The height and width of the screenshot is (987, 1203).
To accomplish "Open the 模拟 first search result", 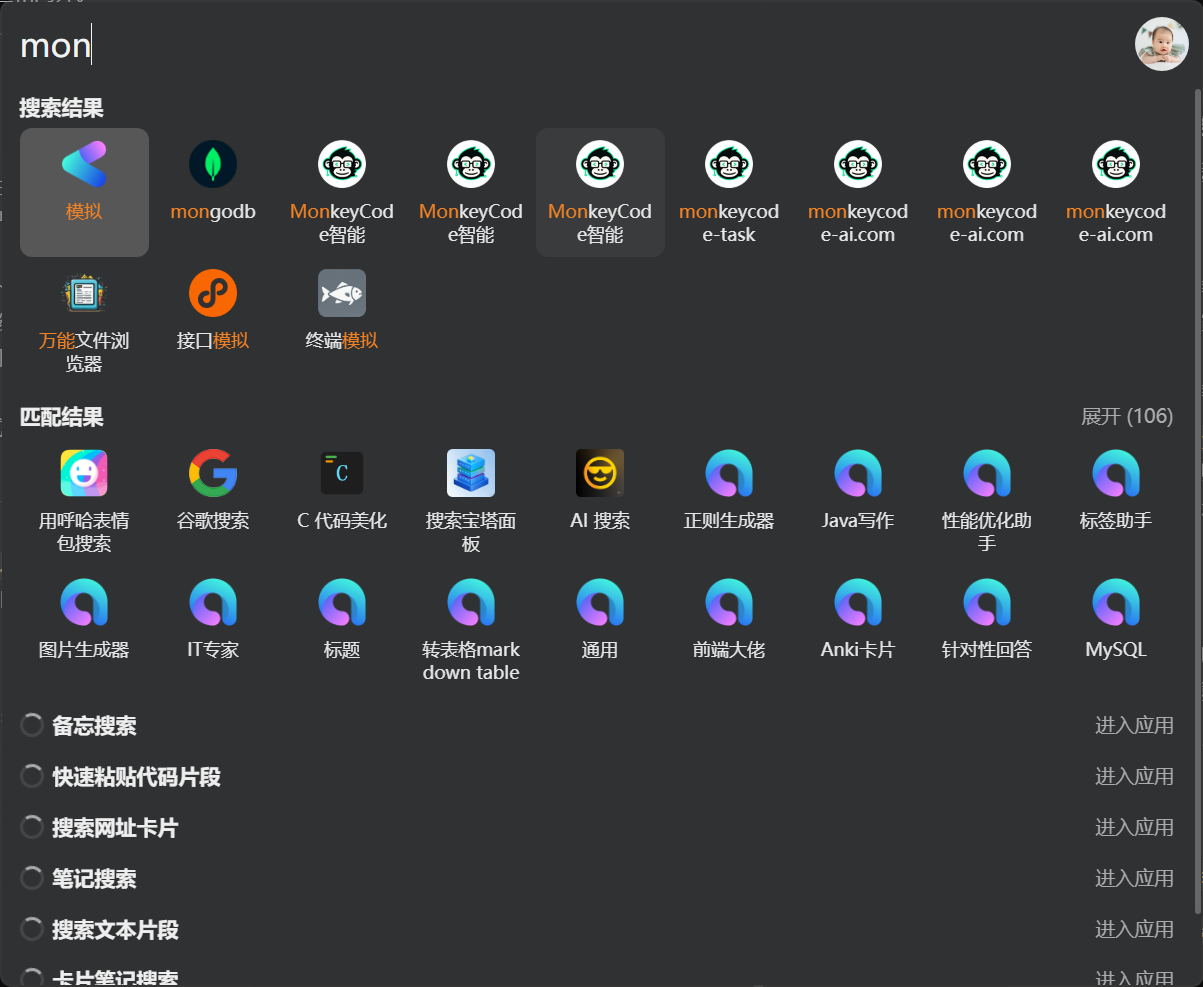I will click(84, 192).
